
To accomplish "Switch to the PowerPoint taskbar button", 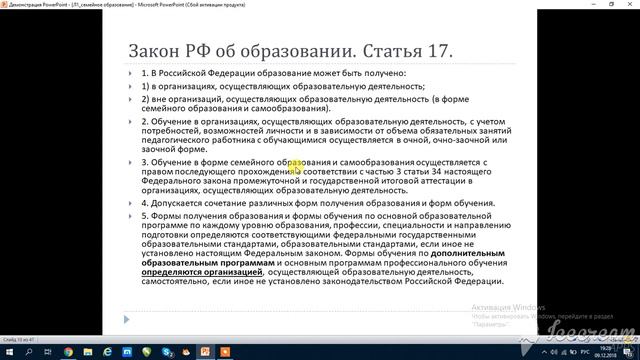I will coord(205,352).
